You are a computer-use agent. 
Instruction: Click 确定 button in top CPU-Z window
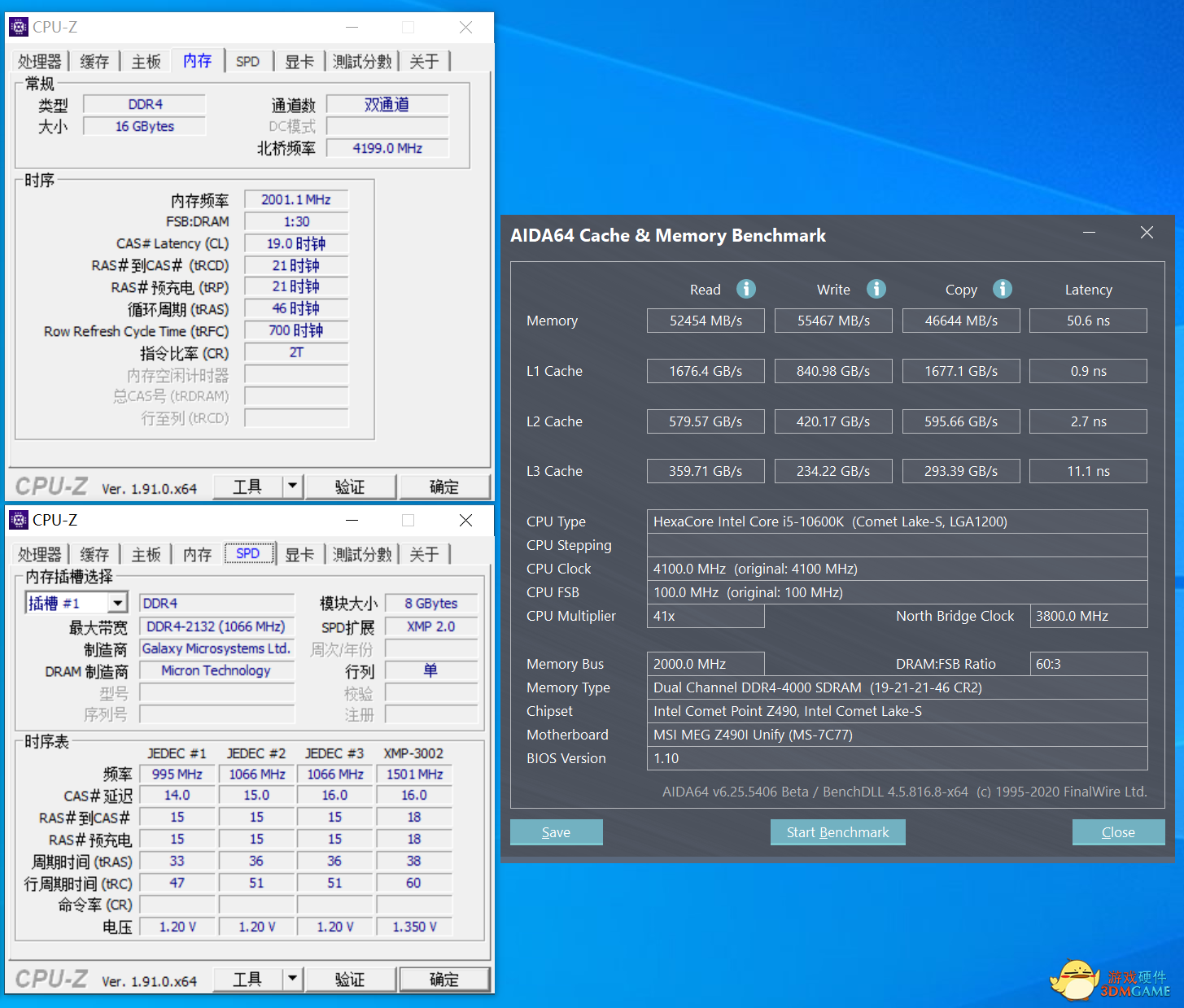444,487
